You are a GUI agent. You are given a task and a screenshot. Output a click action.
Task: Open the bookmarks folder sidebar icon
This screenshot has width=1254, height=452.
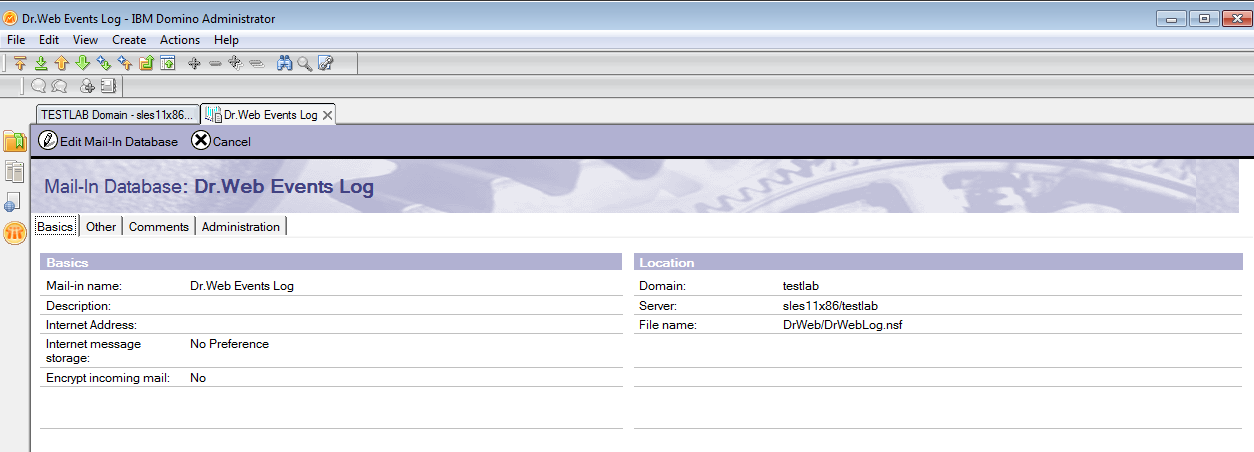pyautogui.click(x=15, y=141)
